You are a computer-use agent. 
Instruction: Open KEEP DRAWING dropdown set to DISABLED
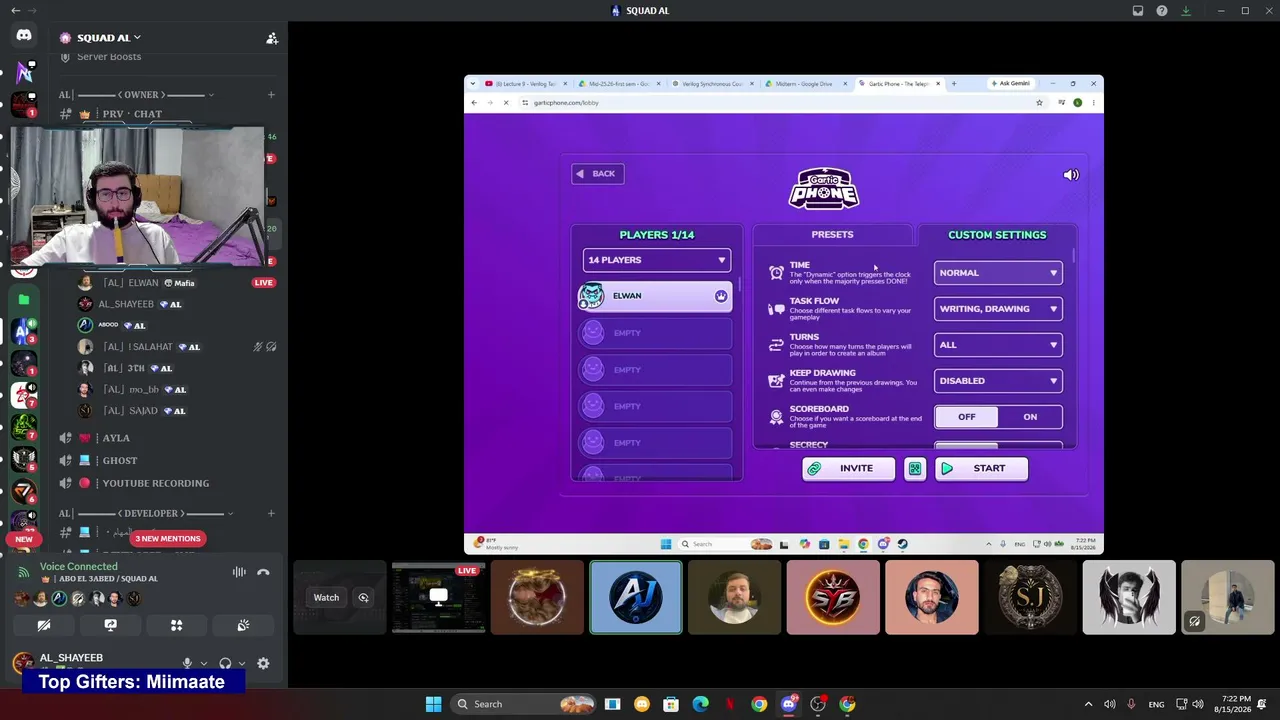(x=998, y=381)
